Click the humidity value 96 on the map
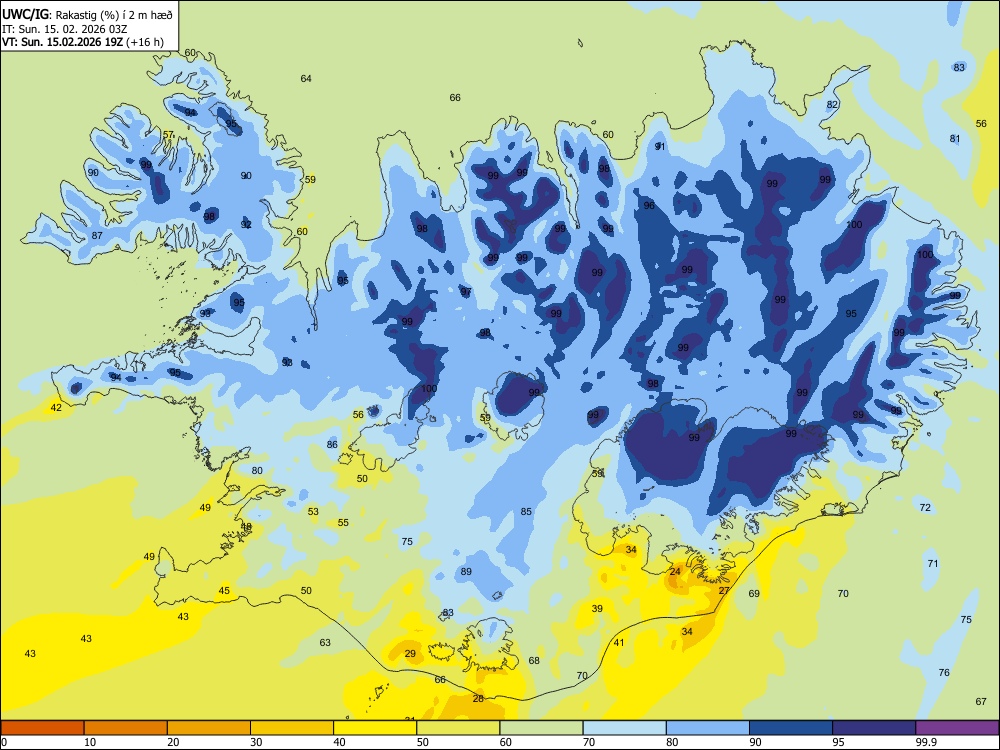The image size is (1000, 750). point(649,205)
